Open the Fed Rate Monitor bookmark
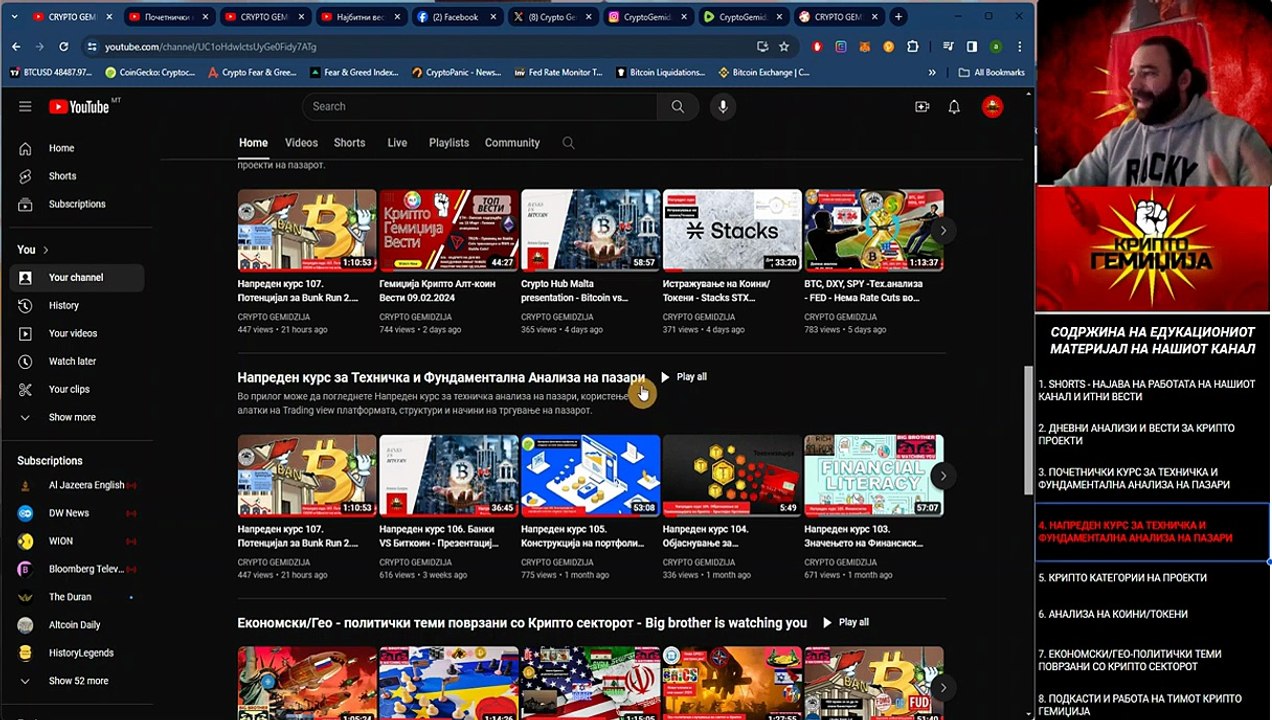 click(x=559, y=73)
